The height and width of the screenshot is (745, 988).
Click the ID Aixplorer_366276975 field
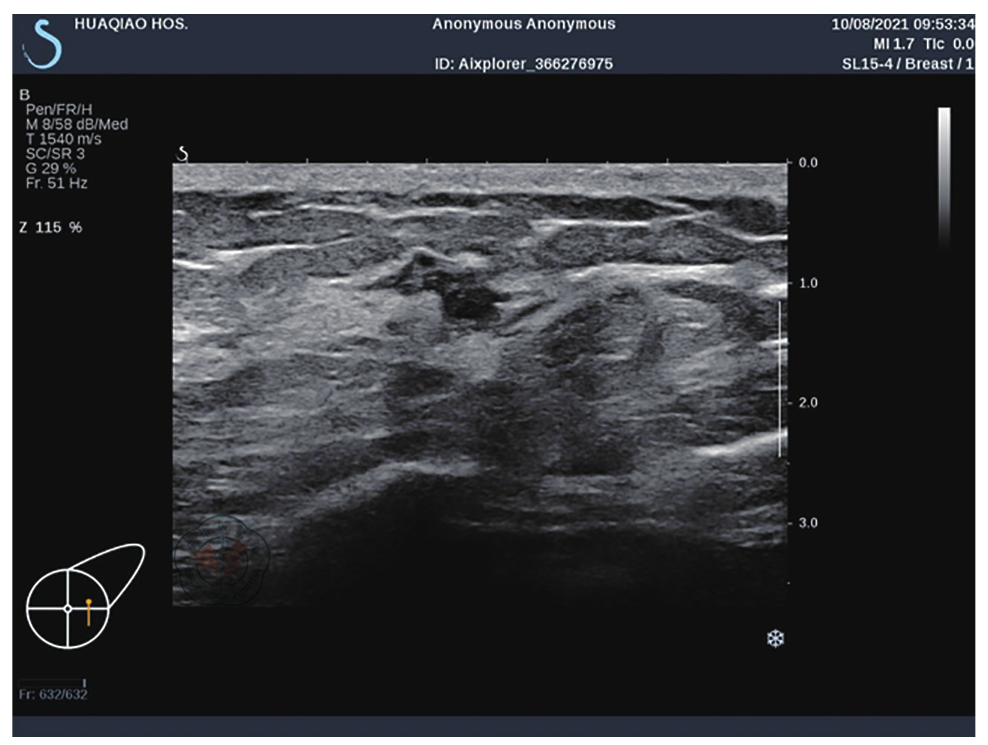tap(523, 64)
